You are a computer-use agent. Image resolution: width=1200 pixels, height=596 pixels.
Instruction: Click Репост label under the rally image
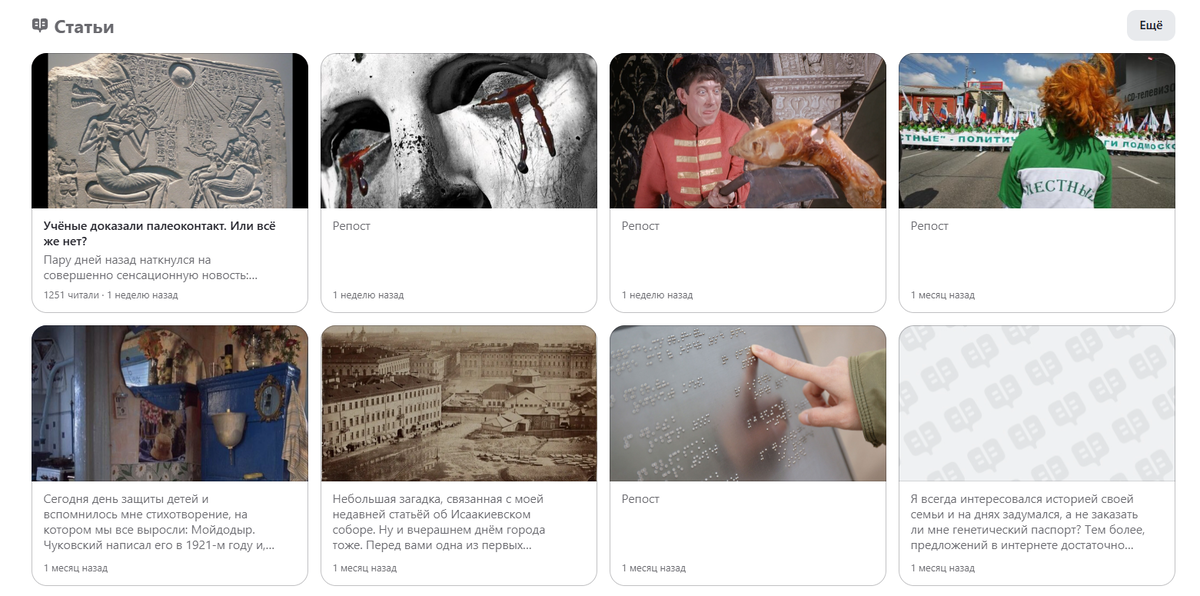930,226
